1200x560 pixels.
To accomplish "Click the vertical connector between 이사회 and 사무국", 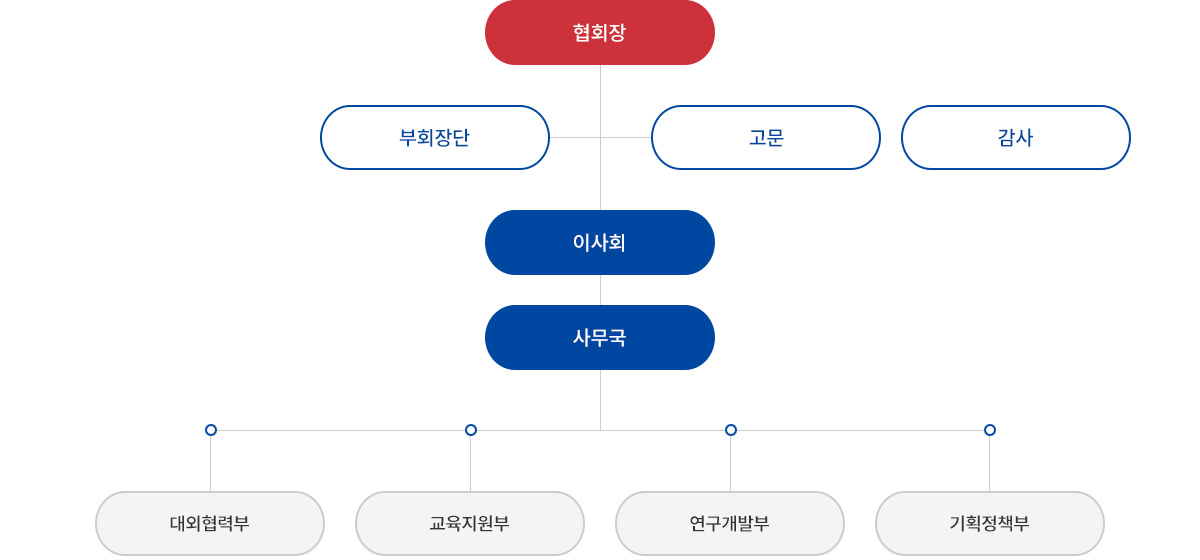I will coord(600,290).
